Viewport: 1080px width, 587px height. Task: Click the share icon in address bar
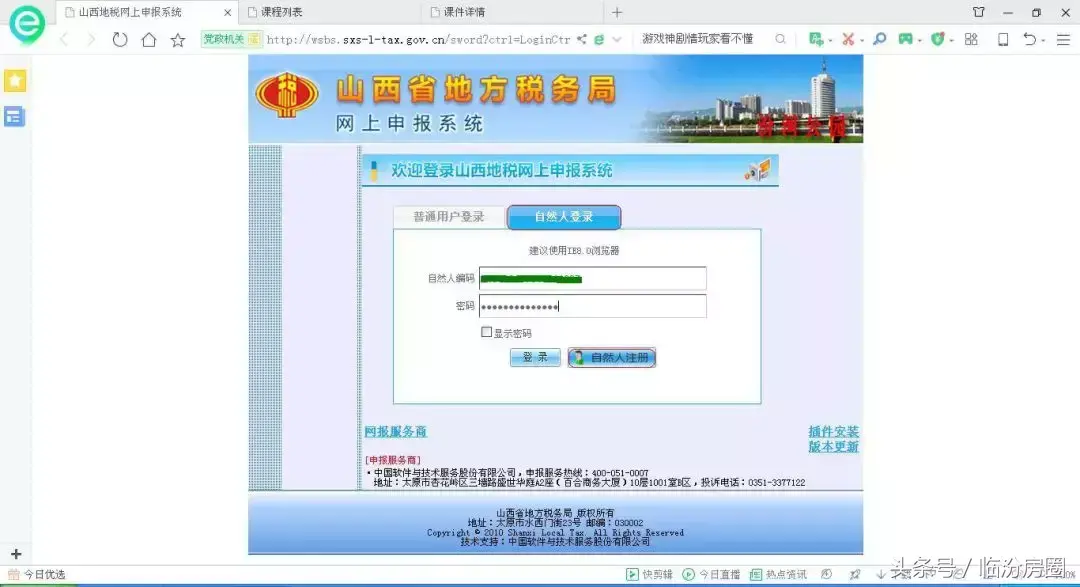tap(582, 39)
